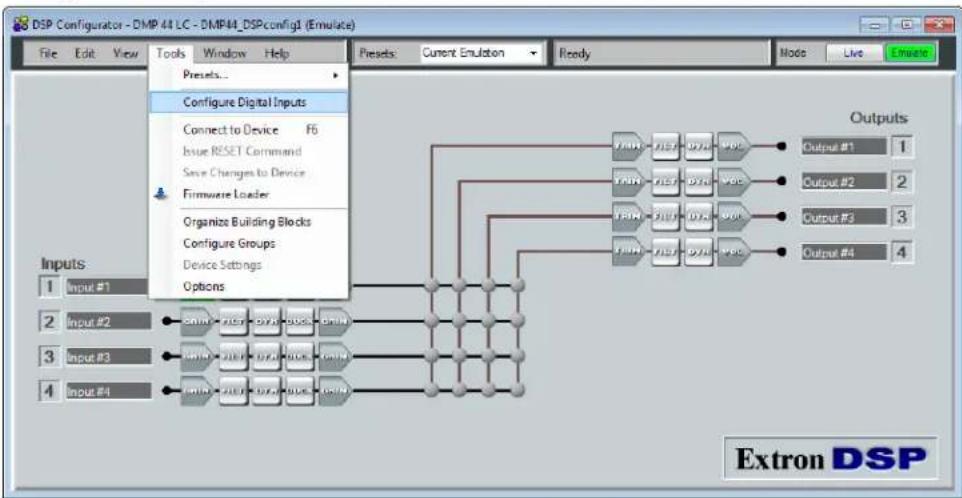Open the Window menu
Screen dimensions: 962x498
pos(225,53)
